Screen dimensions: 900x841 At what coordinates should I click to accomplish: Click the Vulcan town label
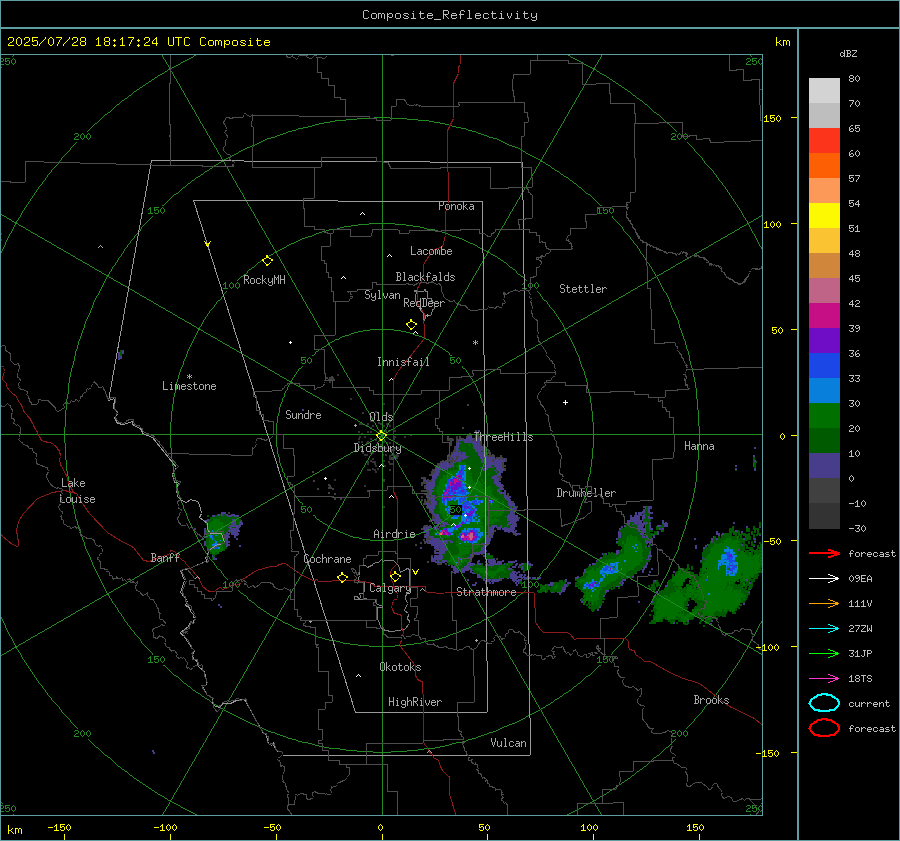(508, 743)
